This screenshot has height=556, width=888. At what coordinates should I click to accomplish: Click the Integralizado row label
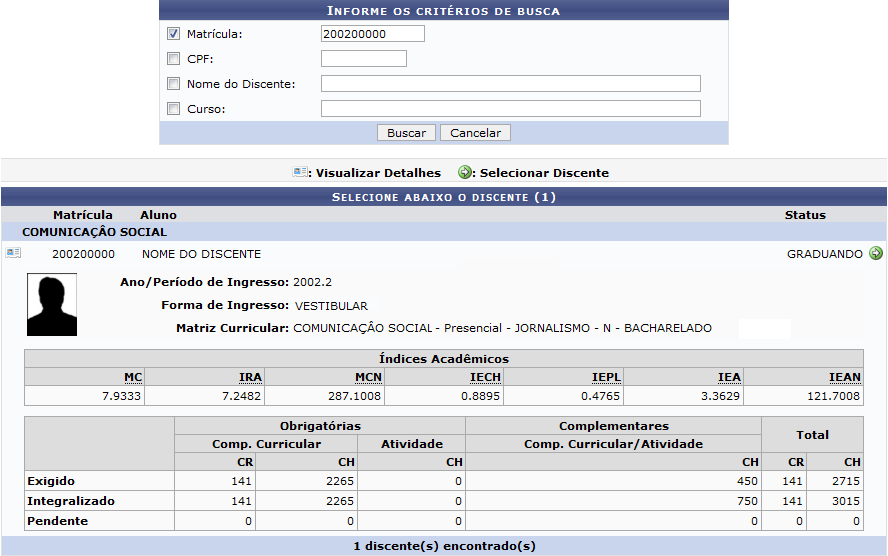(x=71, y=501)
